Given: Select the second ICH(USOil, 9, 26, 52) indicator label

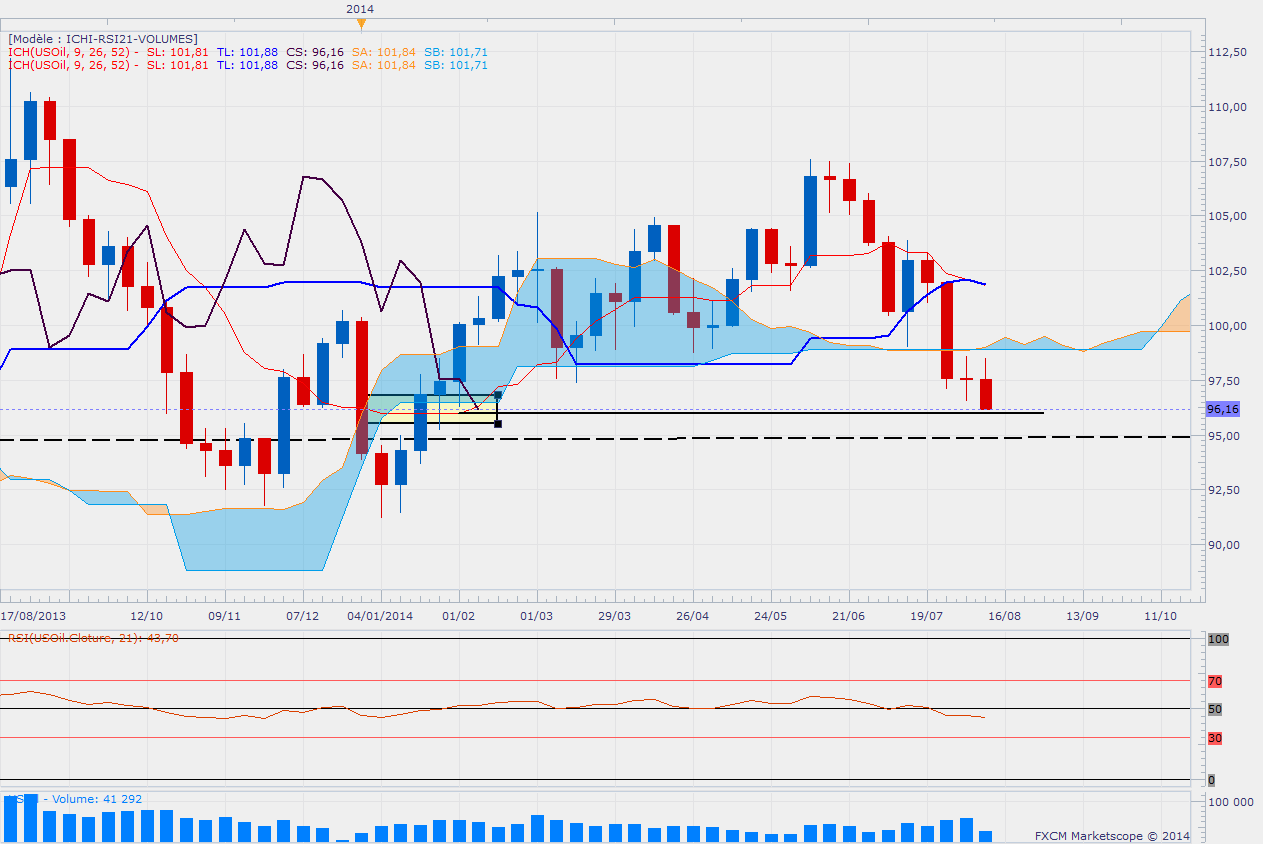Looking at the screenshot, I should [70, 65].
